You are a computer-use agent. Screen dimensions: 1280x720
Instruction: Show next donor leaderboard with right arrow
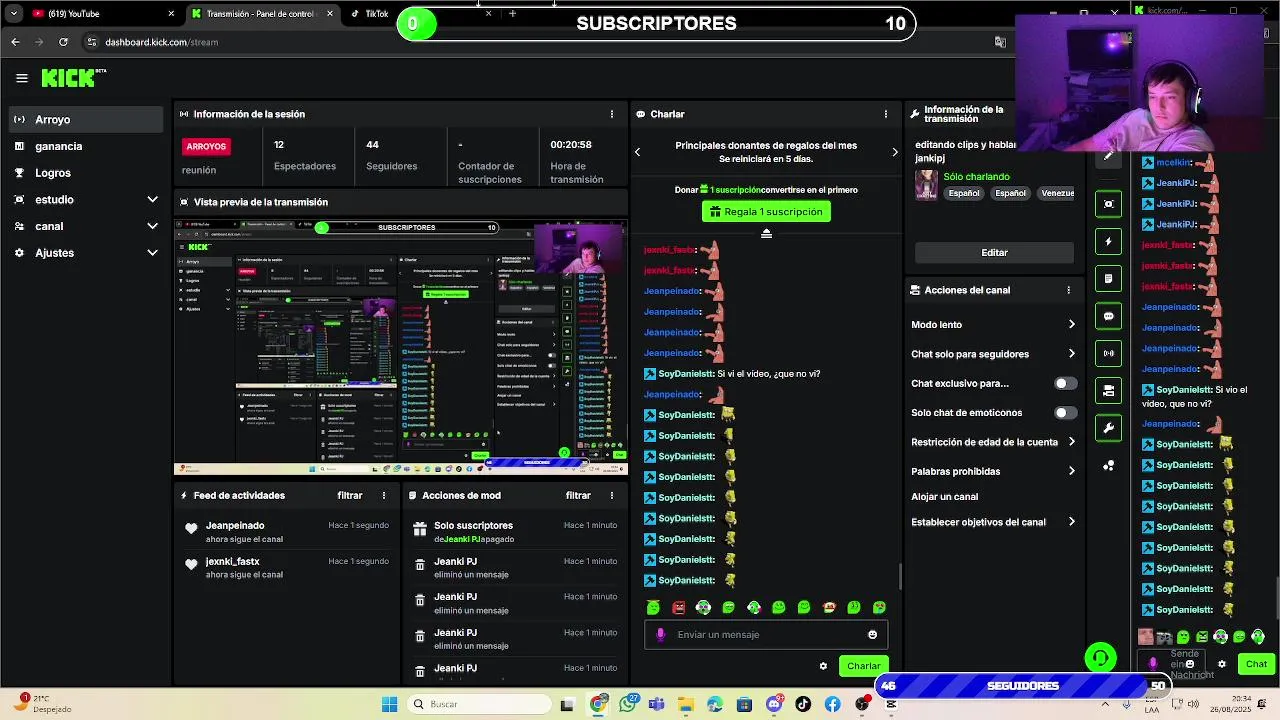tap(895, 152)
